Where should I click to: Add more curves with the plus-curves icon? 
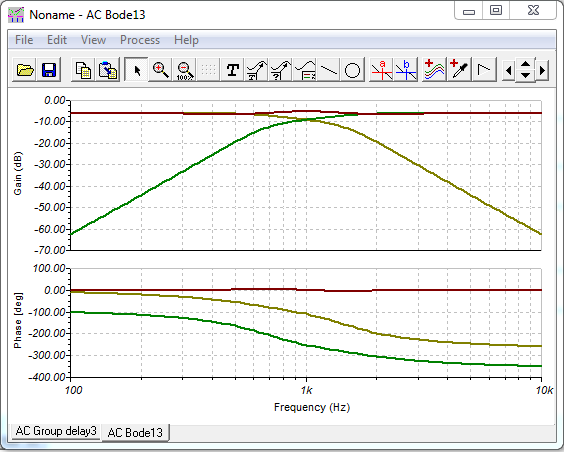click(x=434, y=69)
